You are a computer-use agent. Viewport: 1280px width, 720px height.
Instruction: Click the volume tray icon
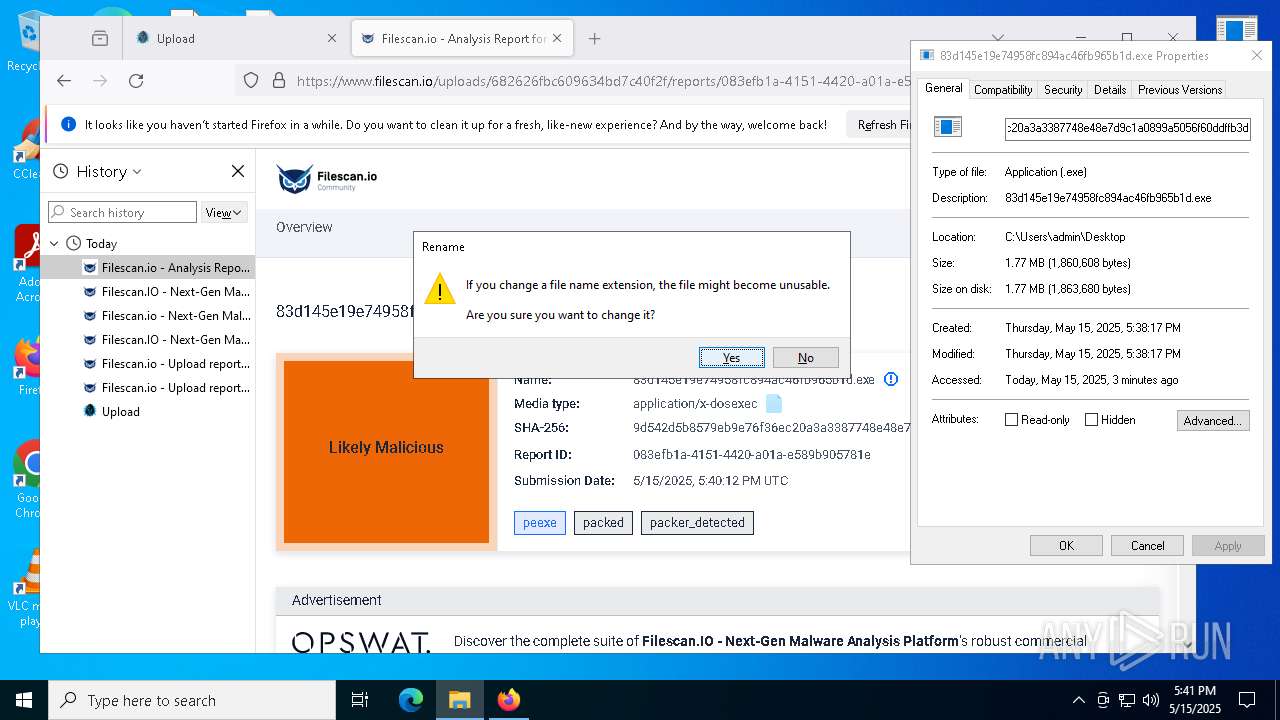tap(1151, 700)
